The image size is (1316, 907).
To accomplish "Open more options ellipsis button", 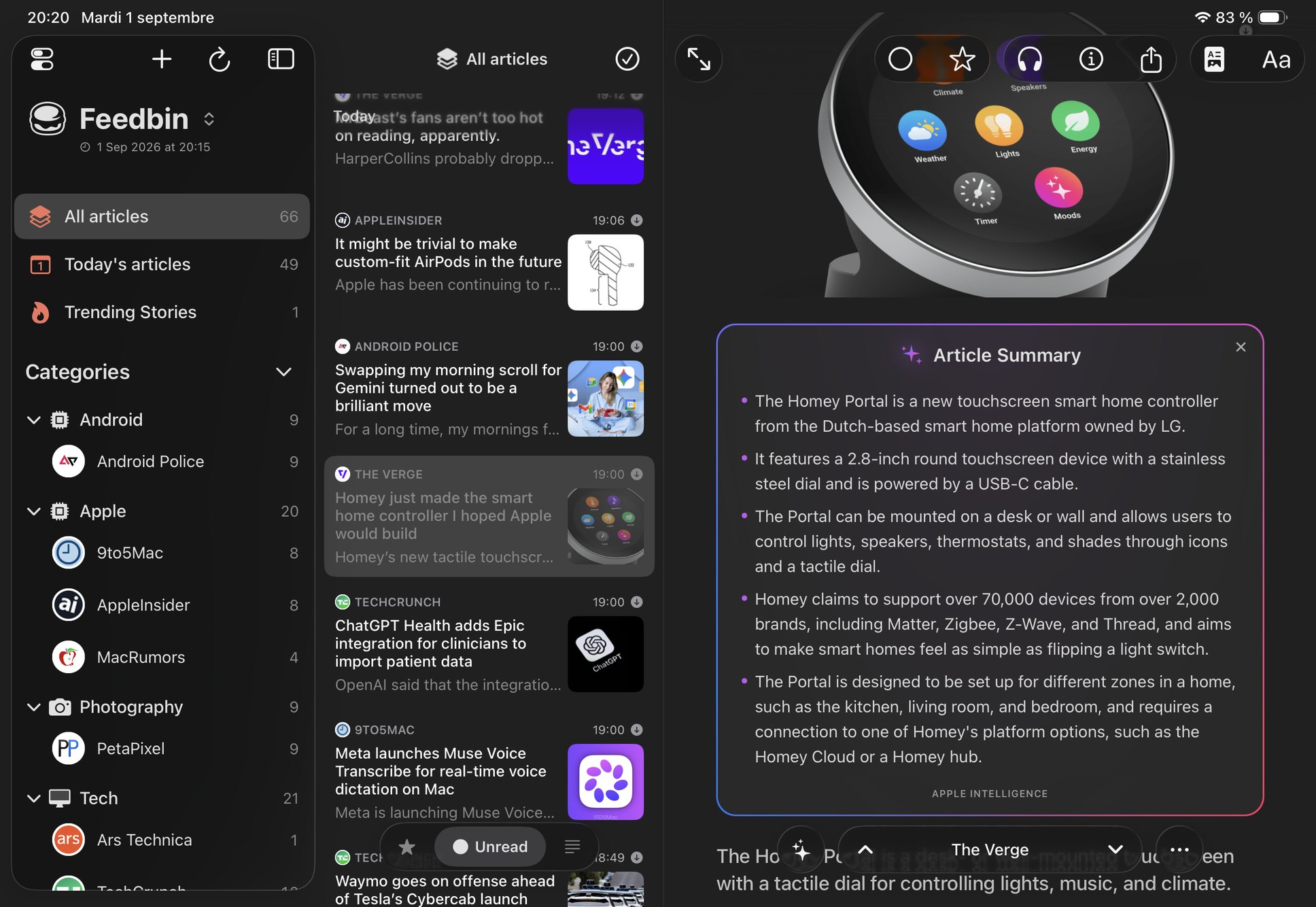I will (x=1179, y=850).
